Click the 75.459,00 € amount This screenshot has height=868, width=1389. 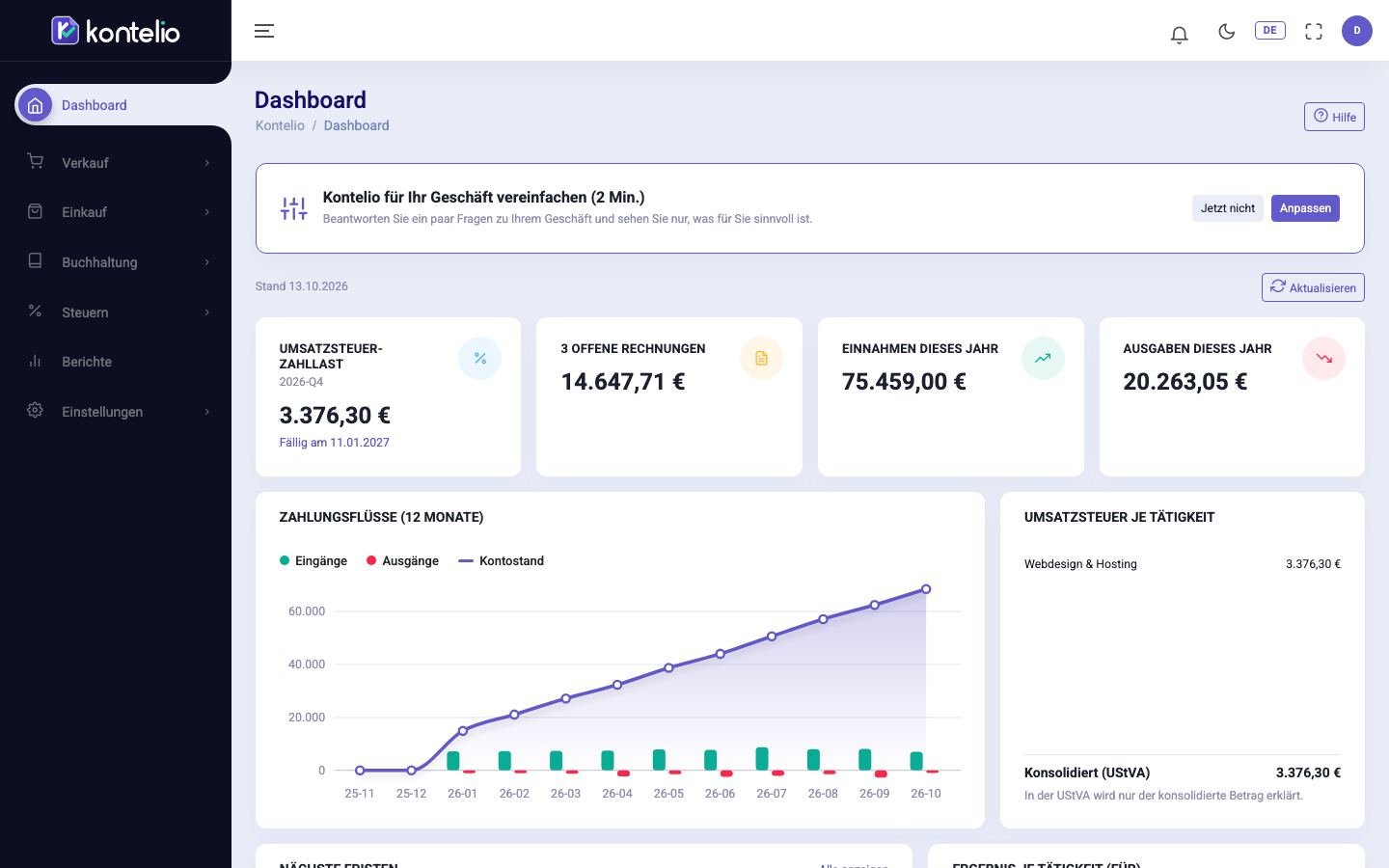[904, 382]
